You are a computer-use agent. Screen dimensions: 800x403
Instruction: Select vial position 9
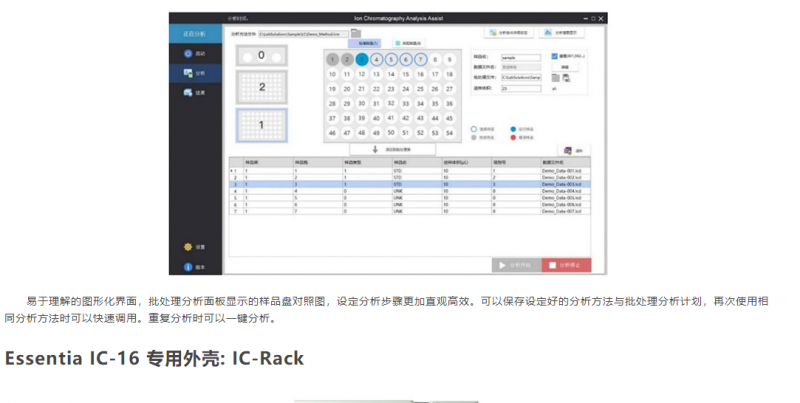449,60
